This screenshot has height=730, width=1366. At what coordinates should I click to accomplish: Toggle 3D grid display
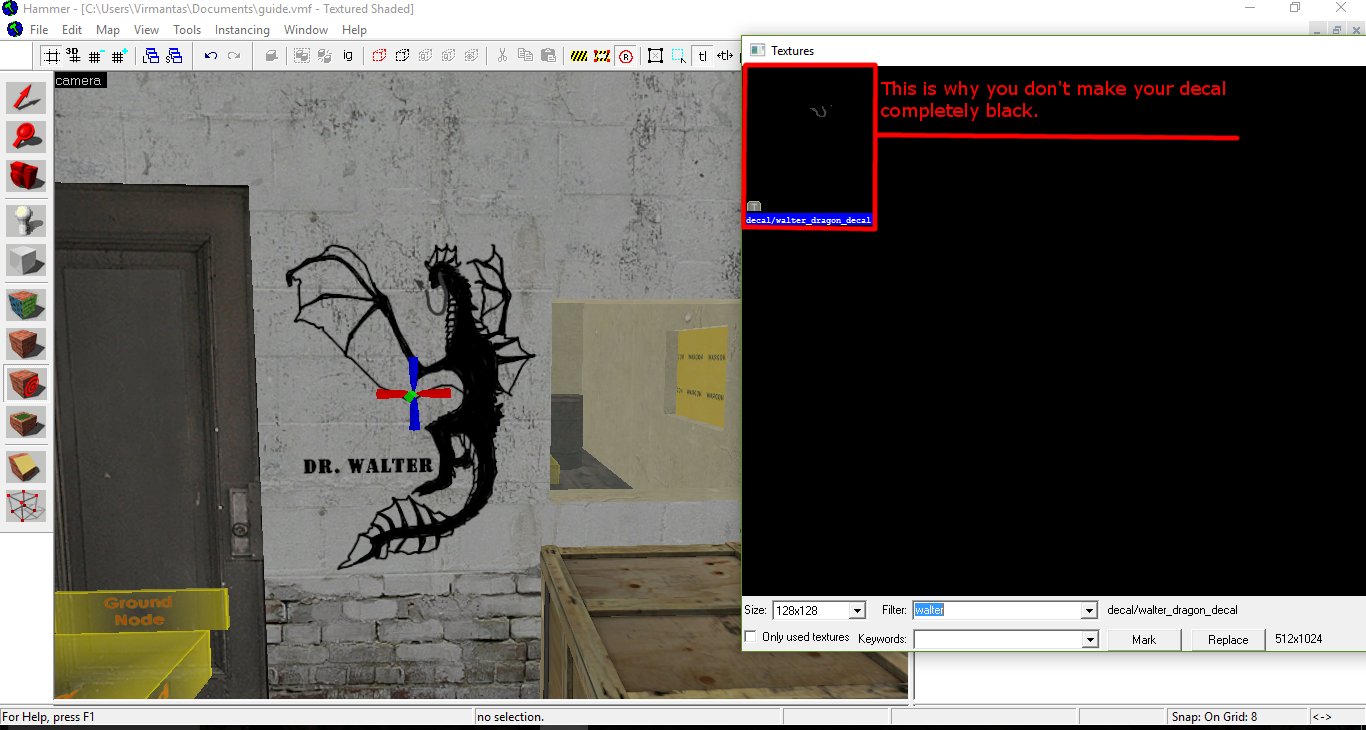(73, 56)
